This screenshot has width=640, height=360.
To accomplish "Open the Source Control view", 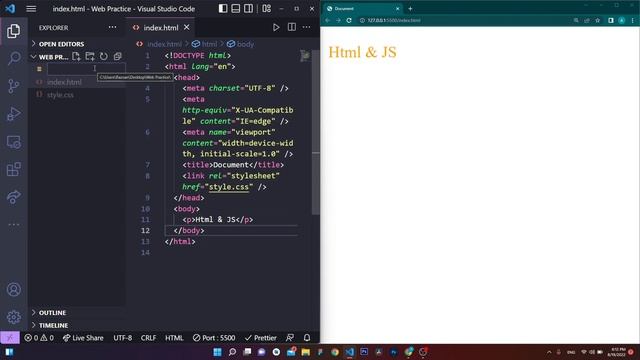I will click(x=13, y=86).
